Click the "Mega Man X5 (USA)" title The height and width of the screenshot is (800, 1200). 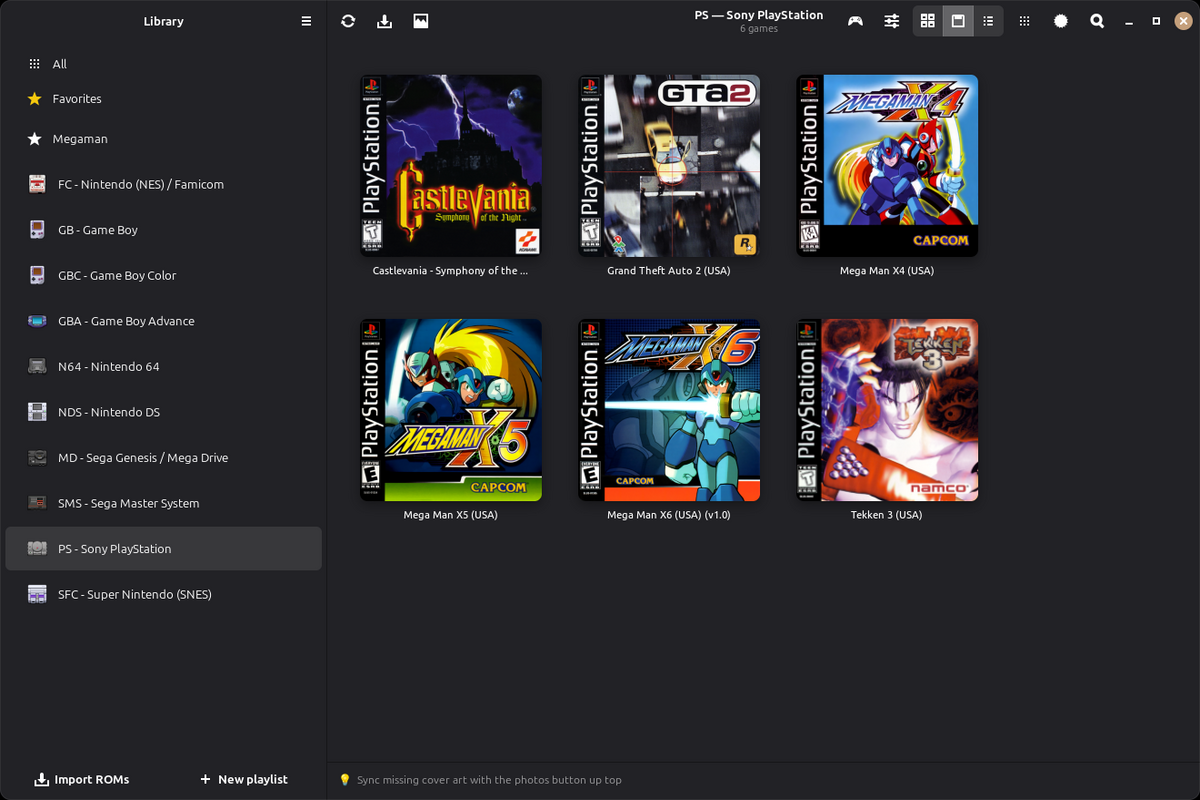click(x=451, y=515)
